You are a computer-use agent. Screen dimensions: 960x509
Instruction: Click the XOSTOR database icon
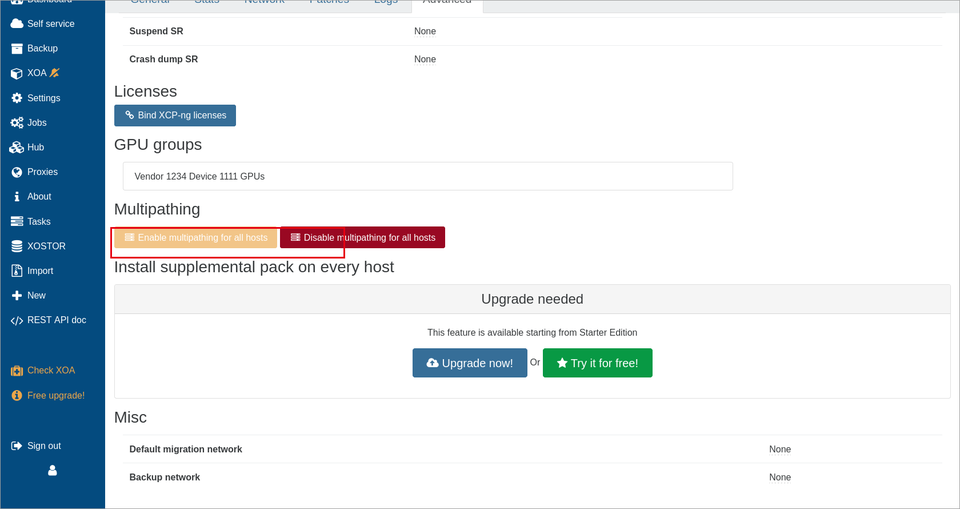point(17,246)
